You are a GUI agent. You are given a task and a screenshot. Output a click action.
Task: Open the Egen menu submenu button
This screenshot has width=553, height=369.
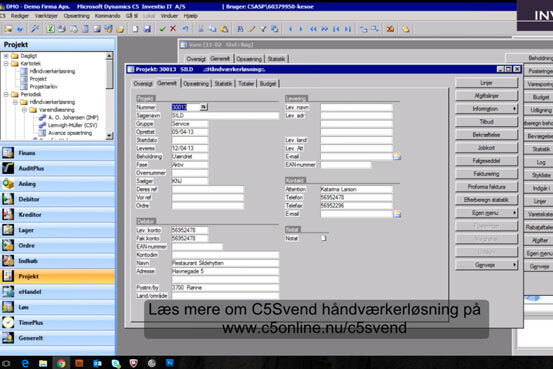(486, 213)
